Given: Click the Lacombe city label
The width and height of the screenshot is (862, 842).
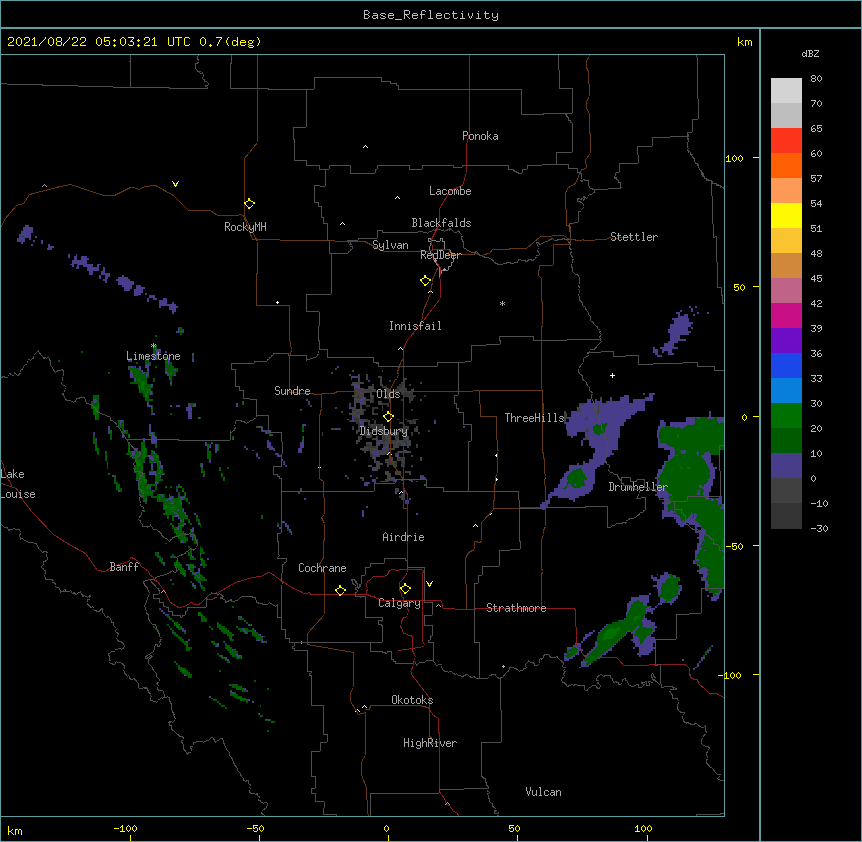Looking at the screenshot, I should coord(450,191).
